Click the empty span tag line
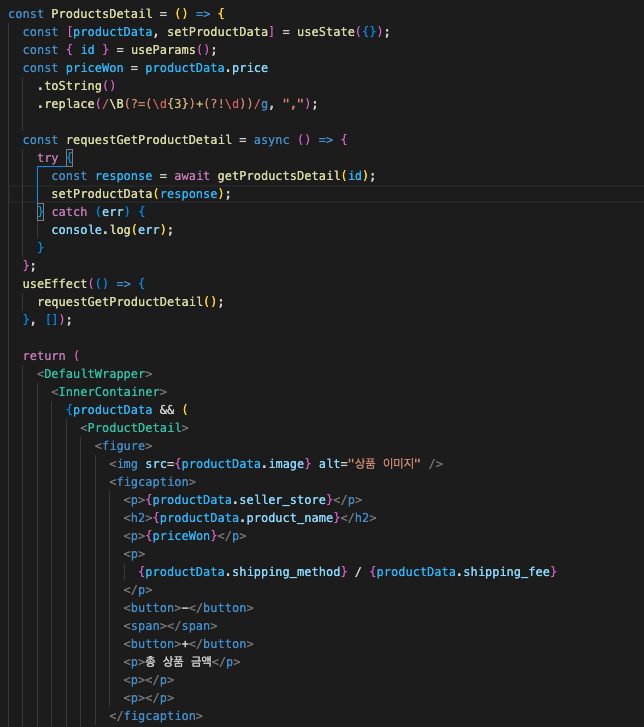 click(170, 626)
